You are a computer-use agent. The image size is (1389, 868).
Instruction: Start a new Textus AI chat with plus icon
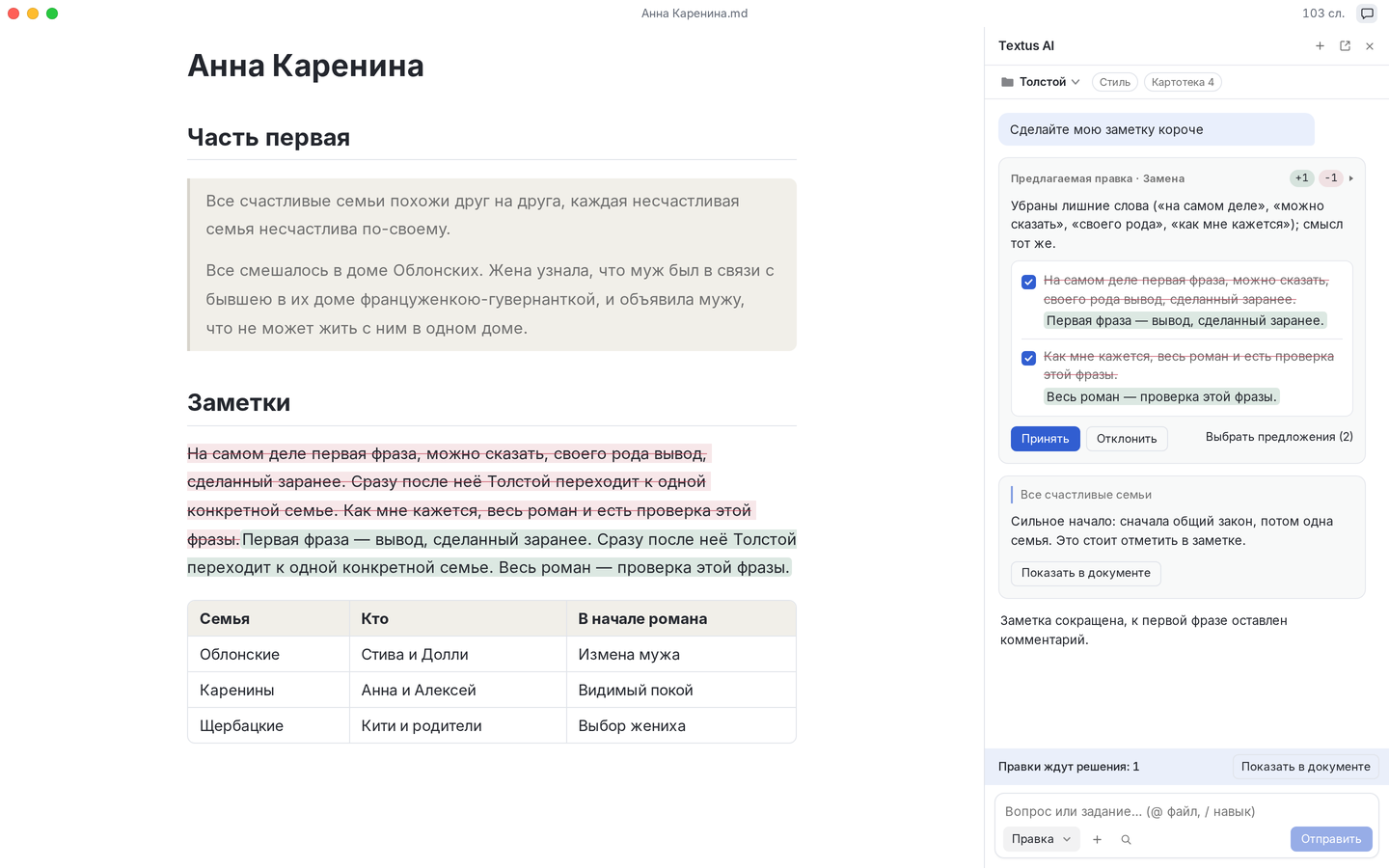point(1320,46)
